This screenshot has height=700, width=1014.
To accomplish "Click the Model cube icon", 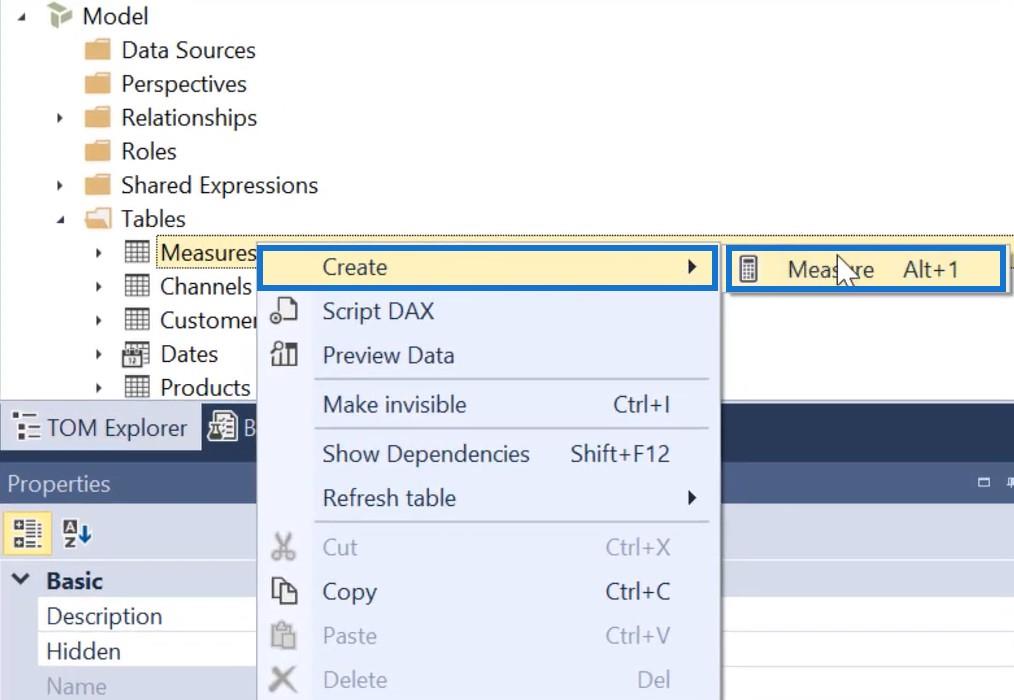I will tap(59, 16).
